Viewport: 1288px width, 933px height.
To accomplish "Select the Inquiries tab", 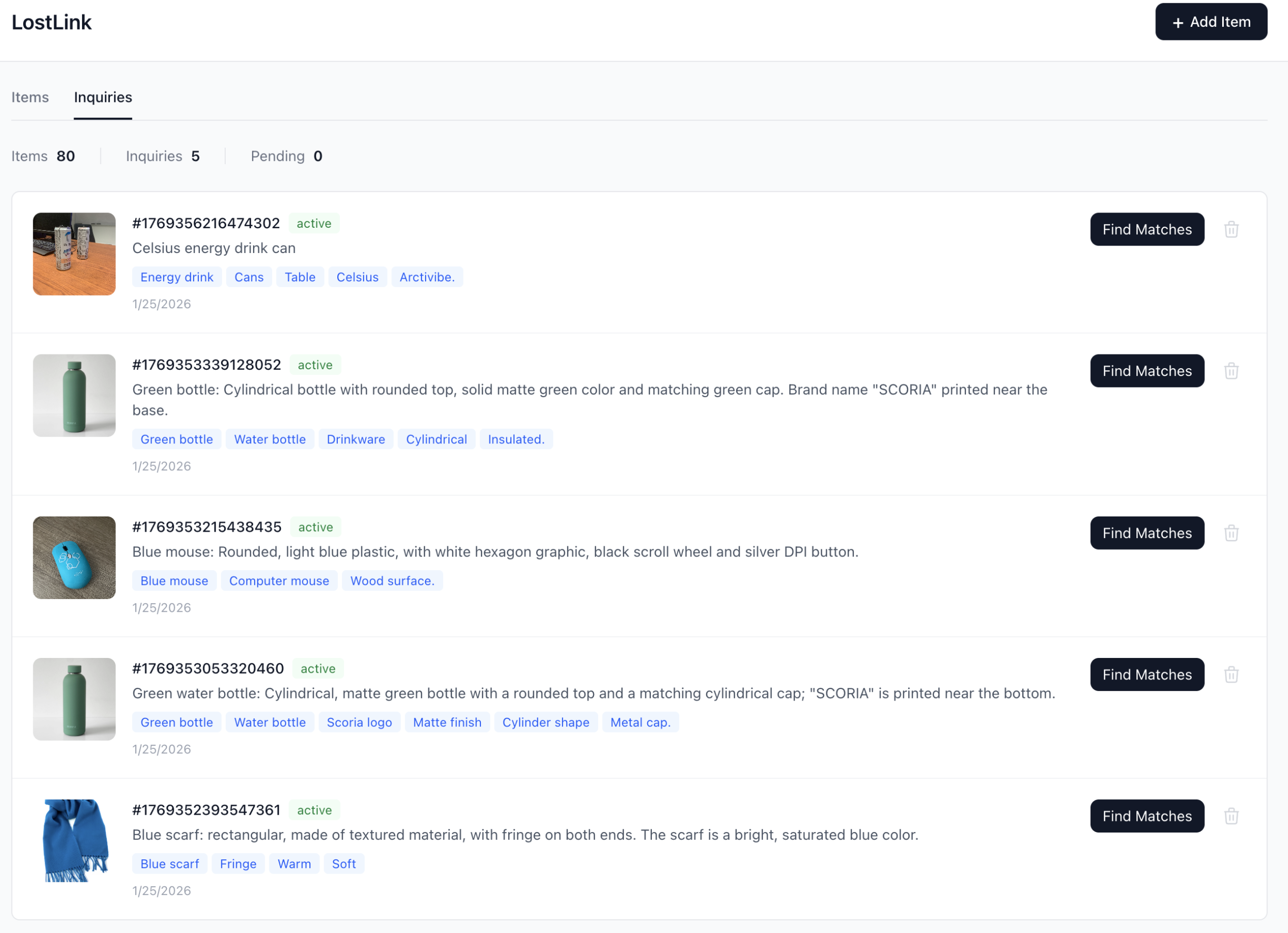I will pos(103,97).
